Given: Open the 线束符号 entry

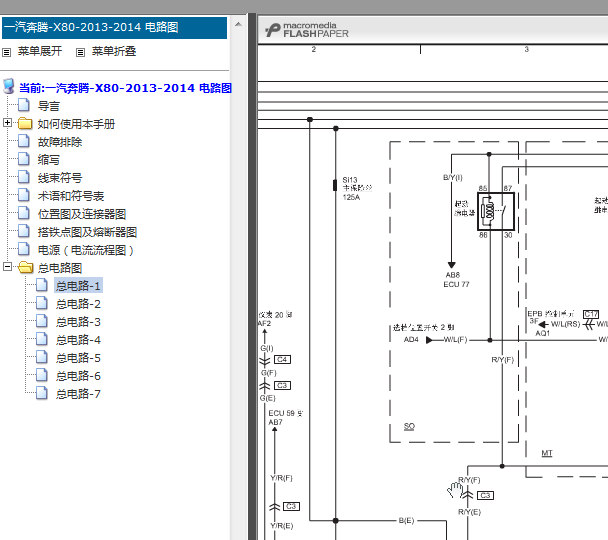Looking at the screenshot, I should pos(60,178).
